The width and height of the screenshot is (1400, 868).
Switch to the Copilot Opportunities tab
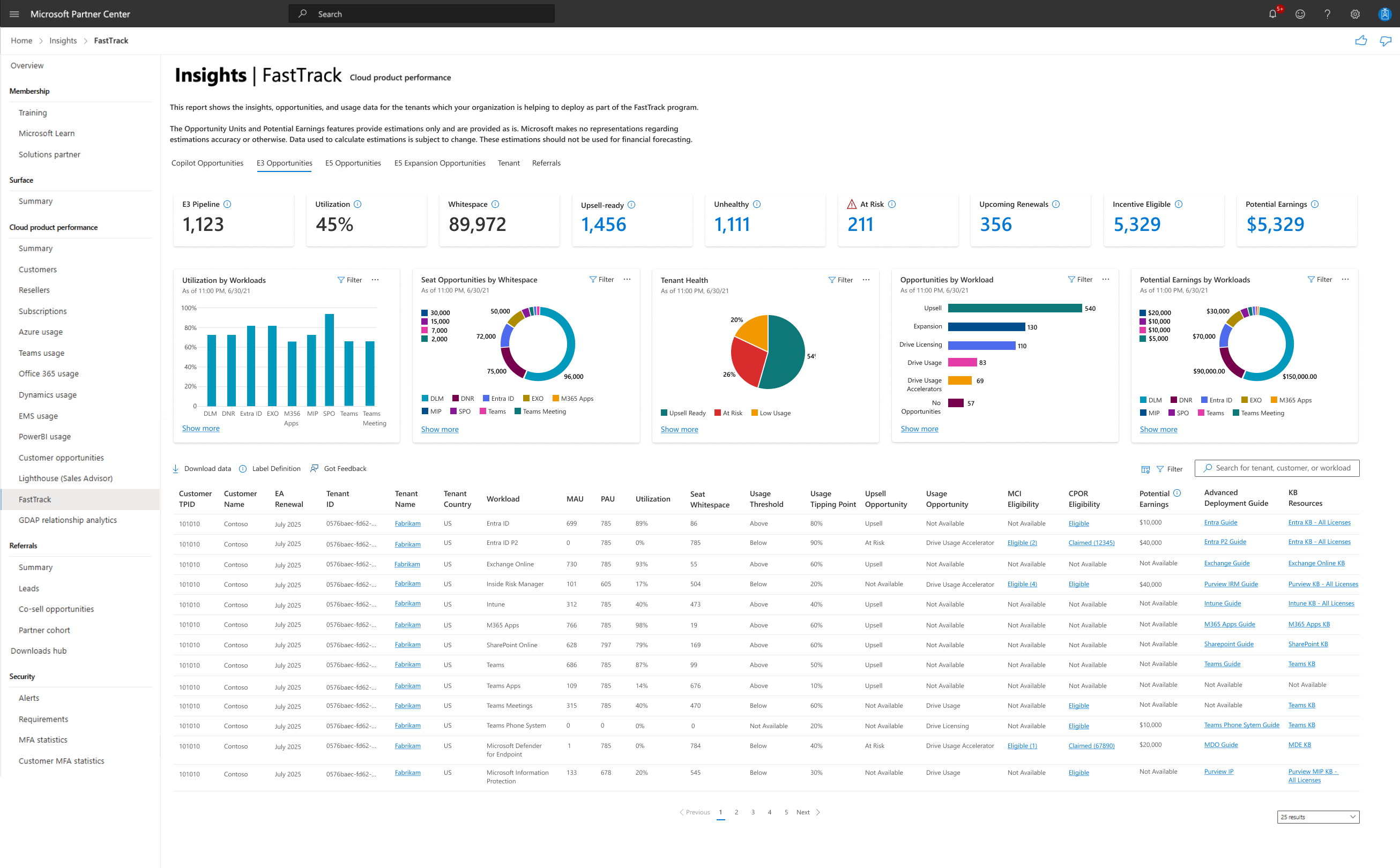[x=207, y=163]
